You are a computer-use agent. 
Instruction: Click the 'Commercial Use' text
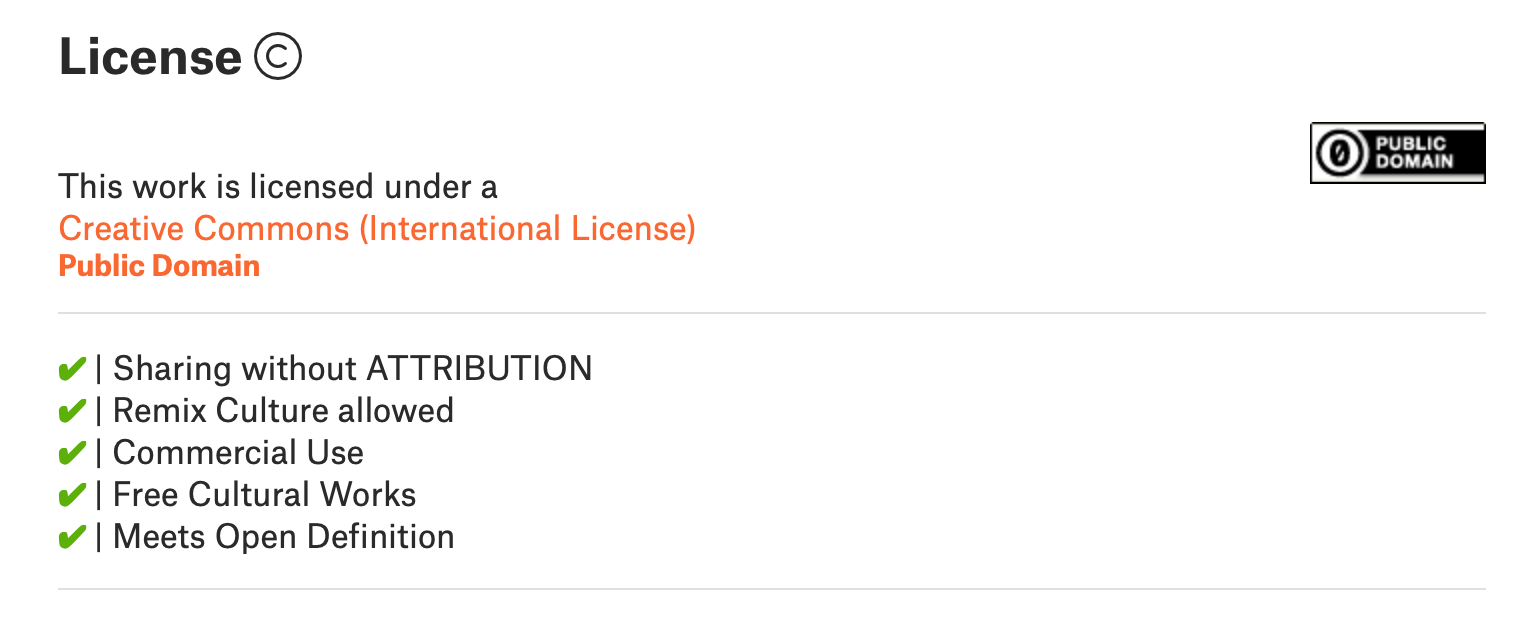click(x=238, y=453)
